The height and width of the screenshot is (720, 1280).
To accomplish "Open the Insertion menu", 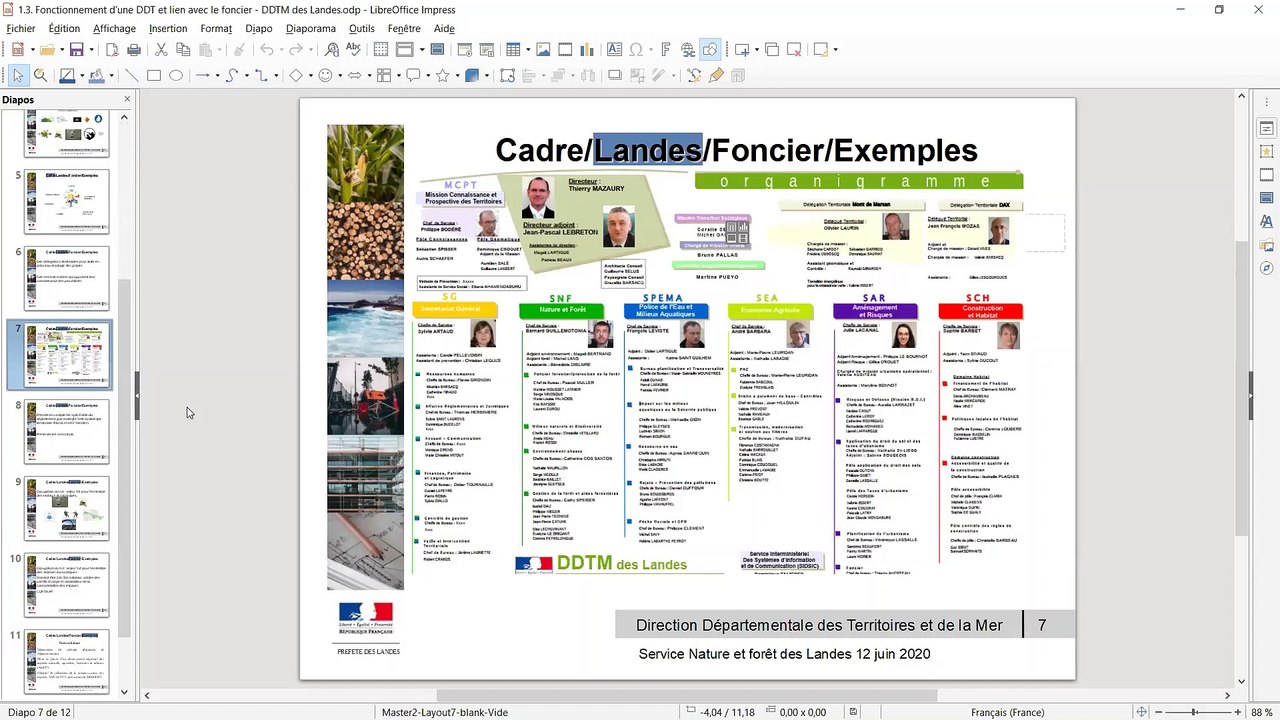I will 168,29.
